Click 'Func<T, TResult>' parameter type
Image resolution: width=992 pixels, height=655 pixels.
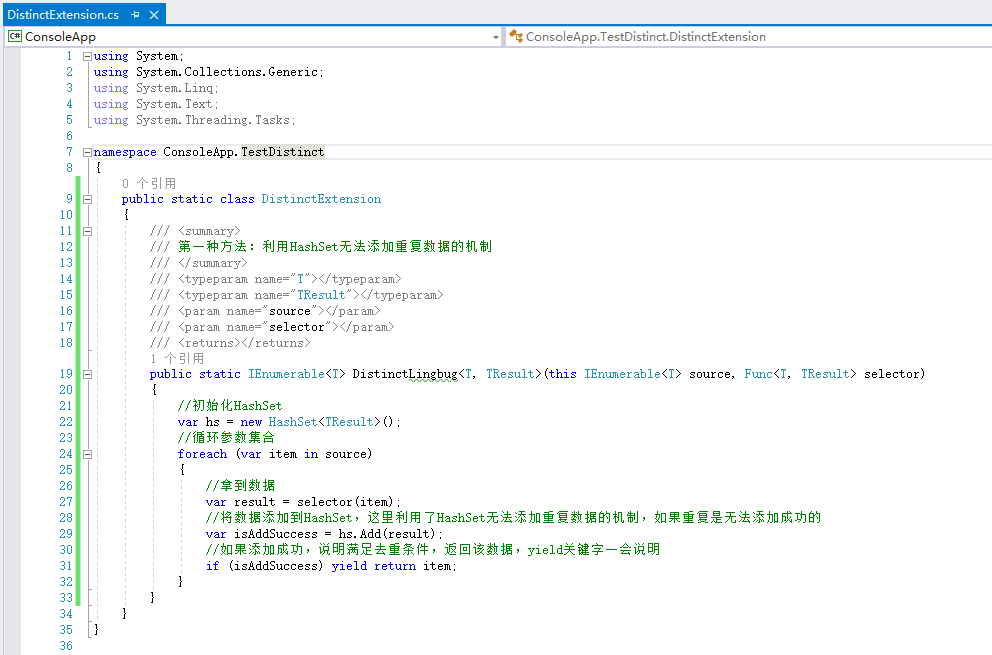tap(800, 374)
